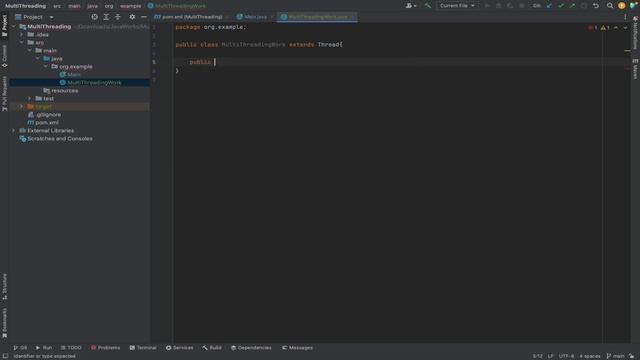Image resolution: width=640 pixels, height=360 pixels.
Task: Open the TODO tool window tab
Action: tap(71, 348)
